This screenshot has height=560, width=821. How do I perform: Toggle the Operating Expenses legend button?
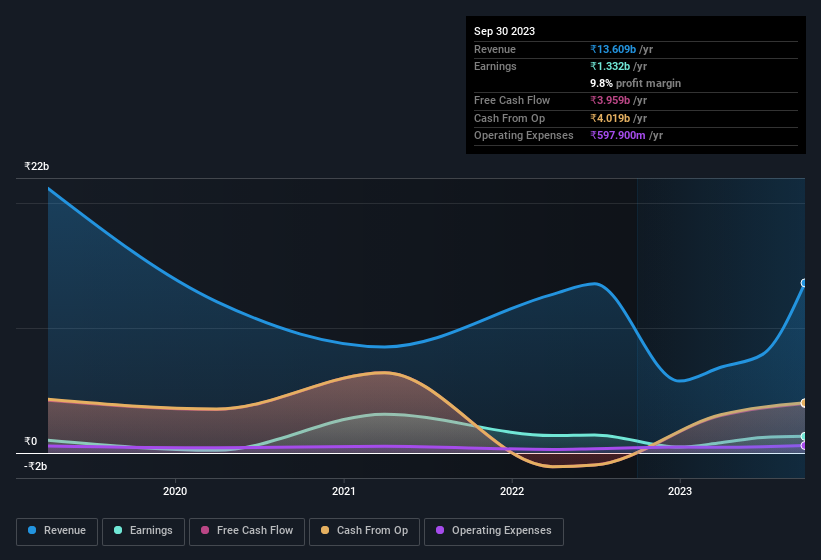pos(494,531)
